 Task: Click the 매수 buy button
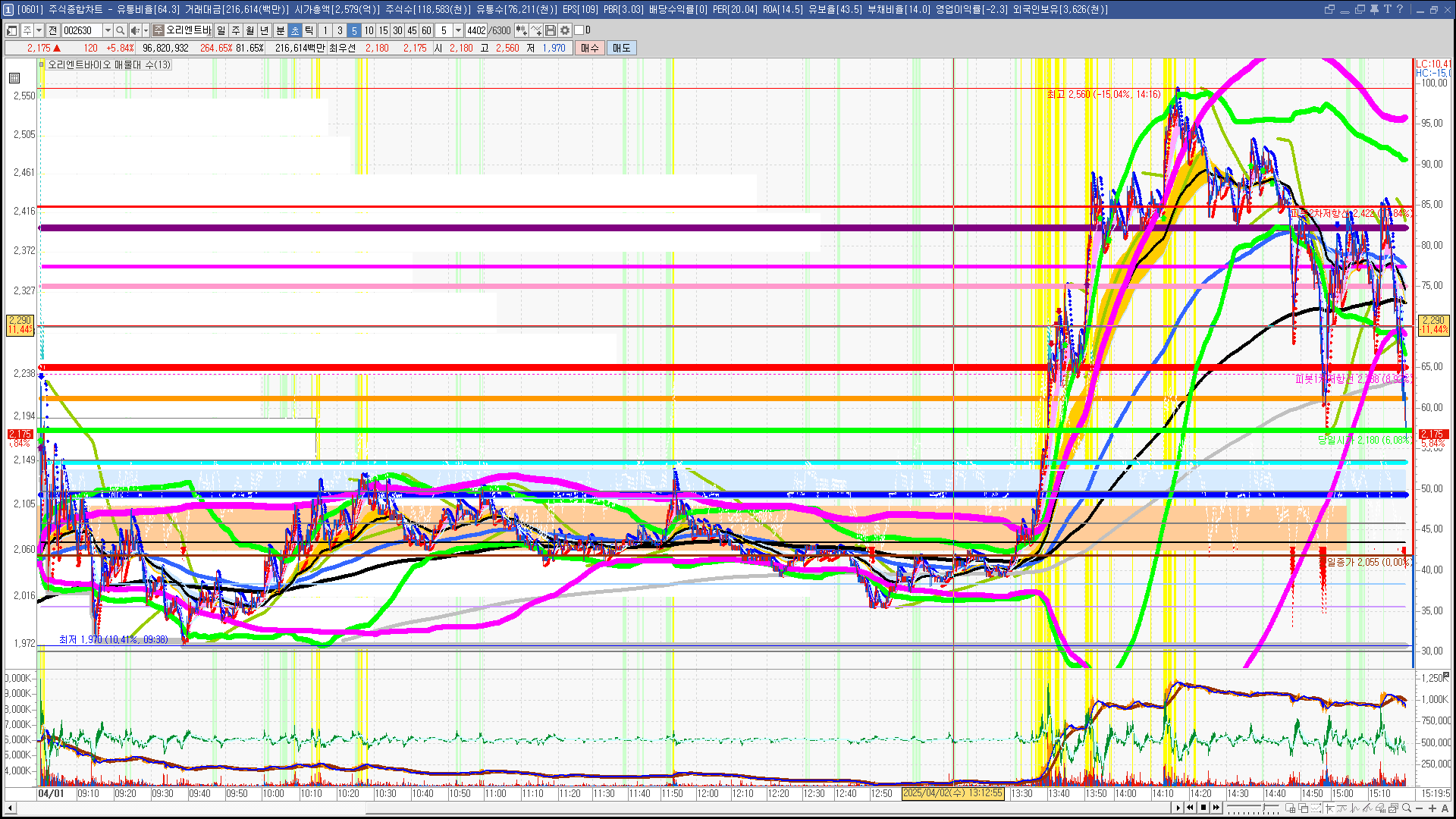pyautogui.click(x=590, y=48)
